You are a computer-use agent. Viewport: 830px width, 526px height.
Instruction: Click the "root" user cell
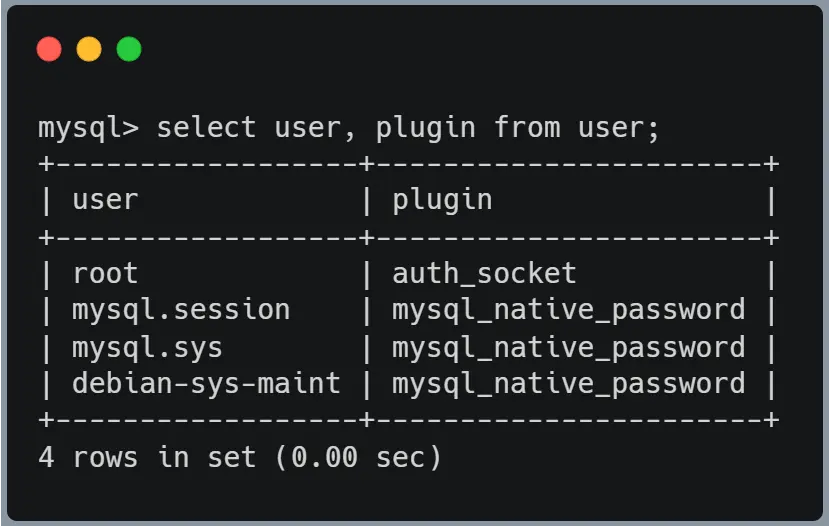point(105,273)
